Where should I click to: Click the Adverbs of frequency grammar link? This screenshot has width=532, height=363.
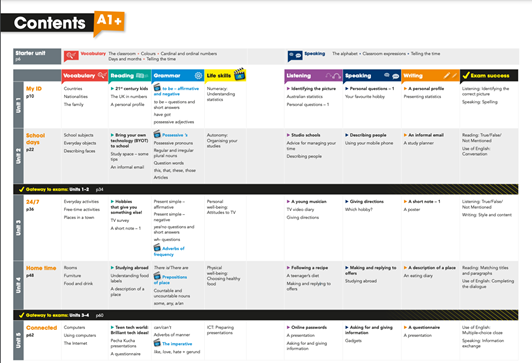click(x=169, y=251)
